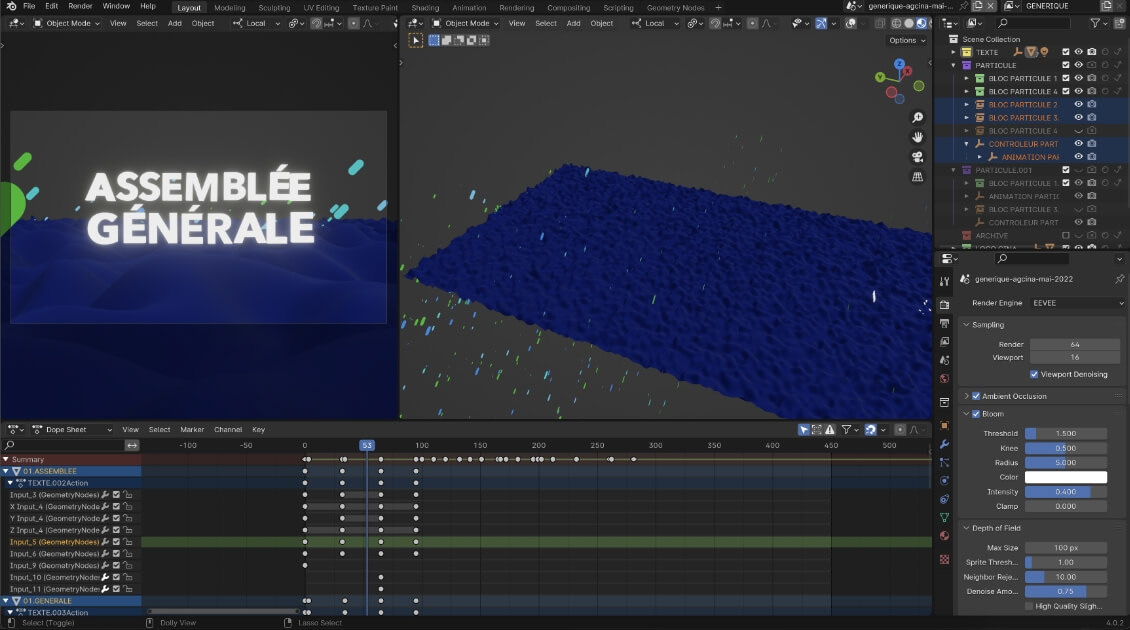
Task: Open the Particles properties tab
Action: click(x=944, y=462)
